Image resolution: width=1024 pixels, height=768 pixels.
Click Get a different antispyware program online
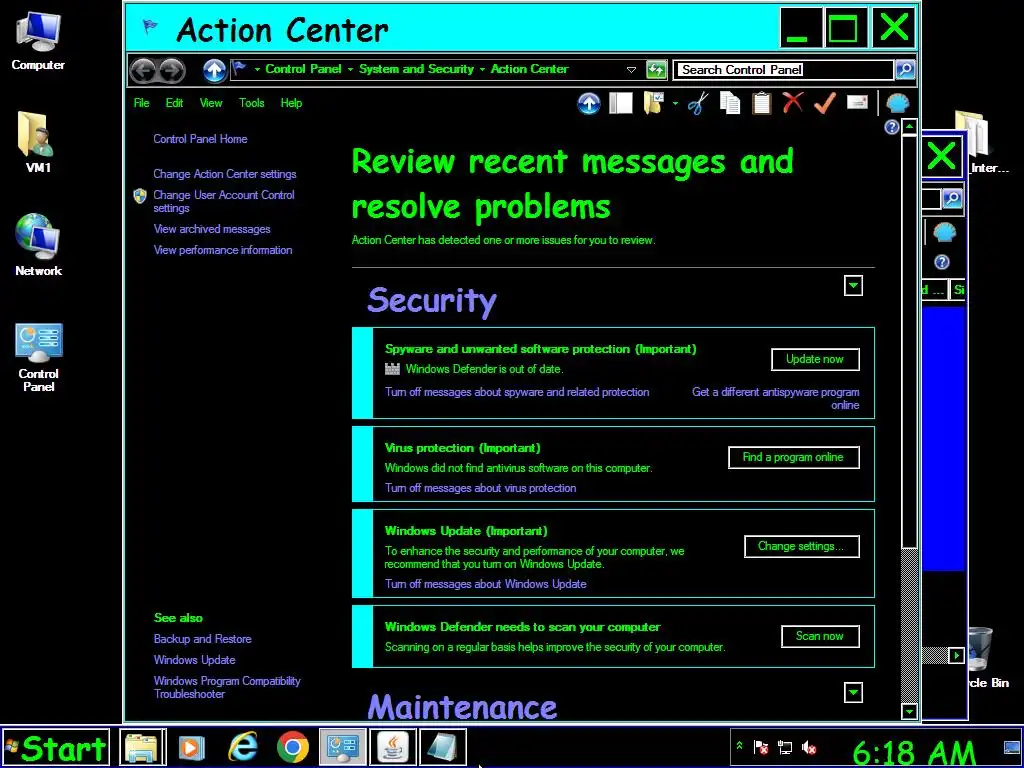pyautogui.click(x=776, y=398)
